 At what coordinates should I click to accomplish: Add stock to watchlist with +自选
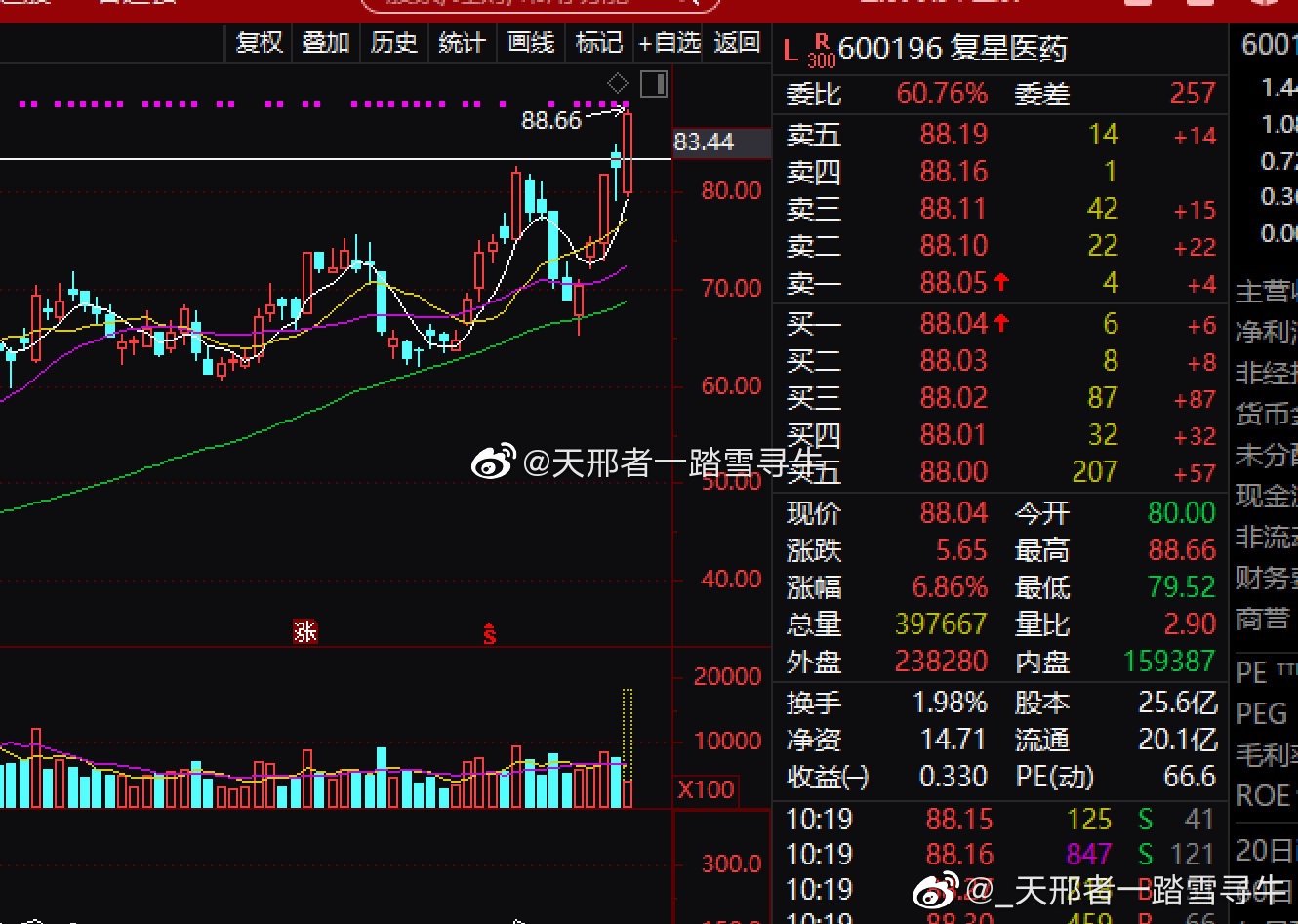669,43
